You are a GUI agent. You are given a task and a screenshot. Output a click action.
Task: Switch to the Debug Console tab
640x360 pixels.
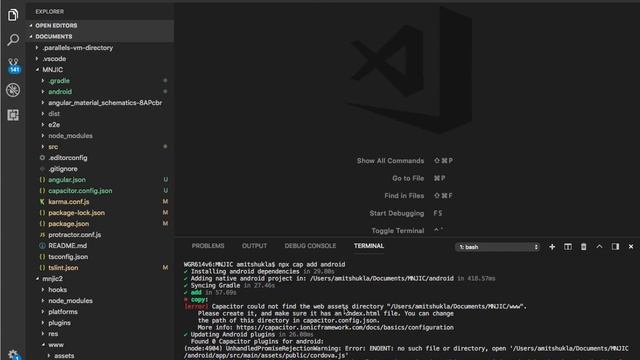(310, 246)
